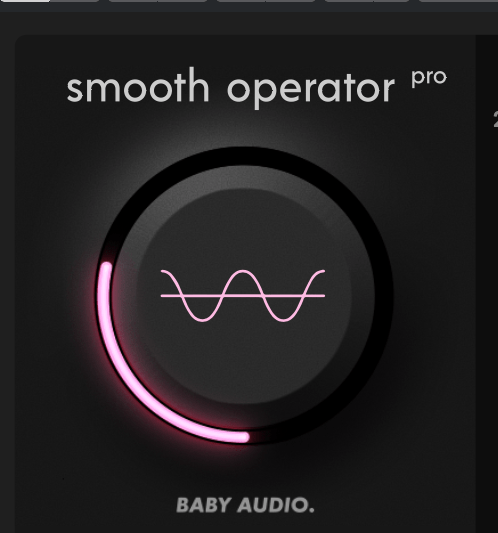Select the second rounded segment in the top strip
Image resolution: width=498 pixels, height=533 pixels.
click(x=158, y=1)
